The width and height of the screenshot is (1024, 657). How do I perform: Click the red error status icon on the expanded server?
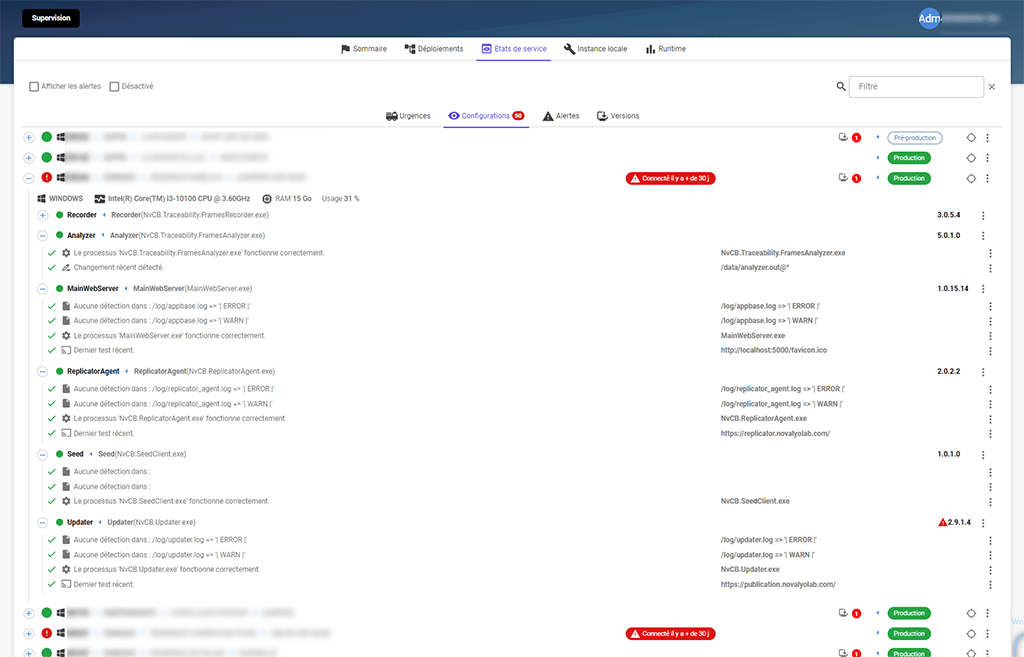click(47, 178)
